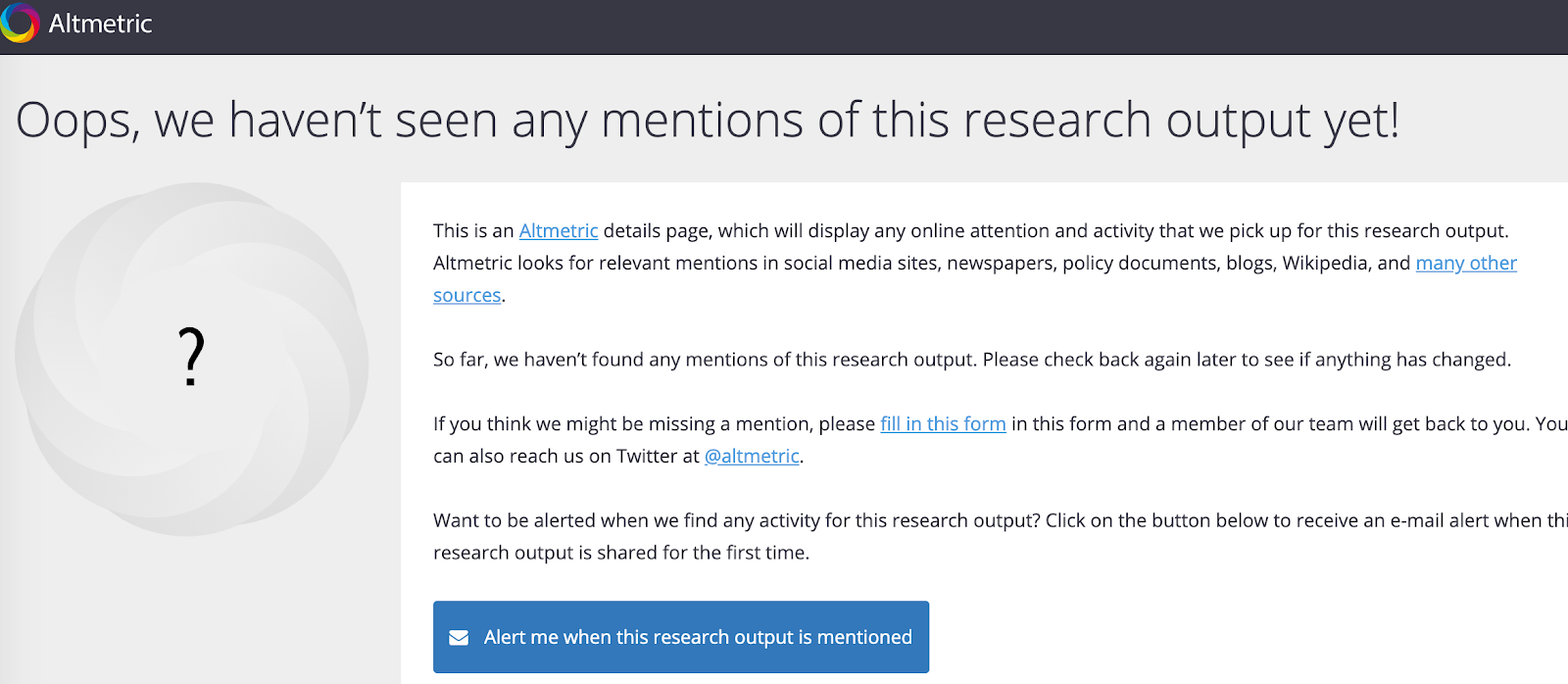Click the "Oops, we haven't seen any mentions" heading
Screen dimensions: 1568x684
(x=708, y=121)
